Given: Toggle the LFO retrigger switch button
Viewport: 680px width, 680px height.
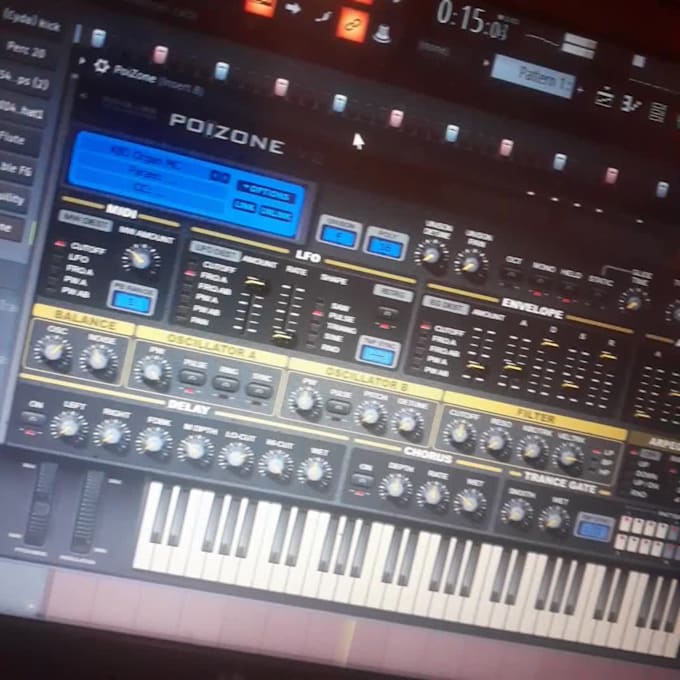Looking at the screenshot, I should [x=388, y=312].
